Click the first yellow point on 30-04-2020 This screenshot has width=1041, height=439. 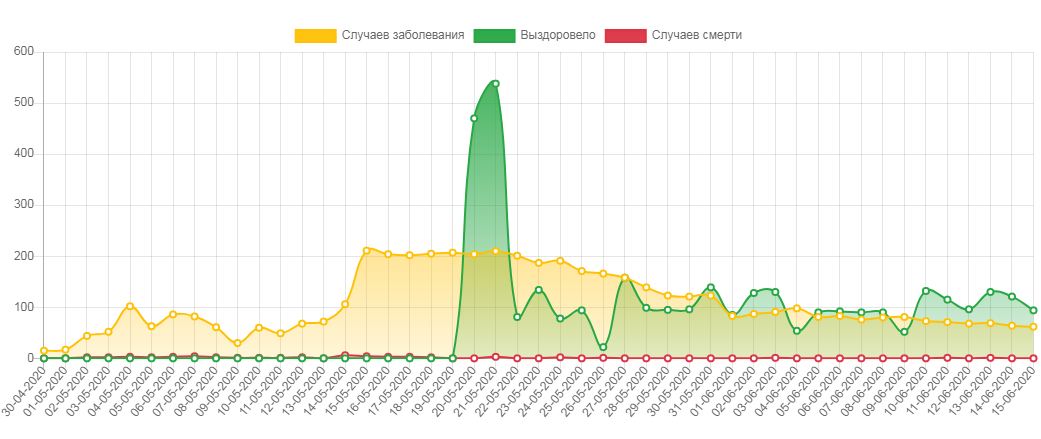[44, 351]
